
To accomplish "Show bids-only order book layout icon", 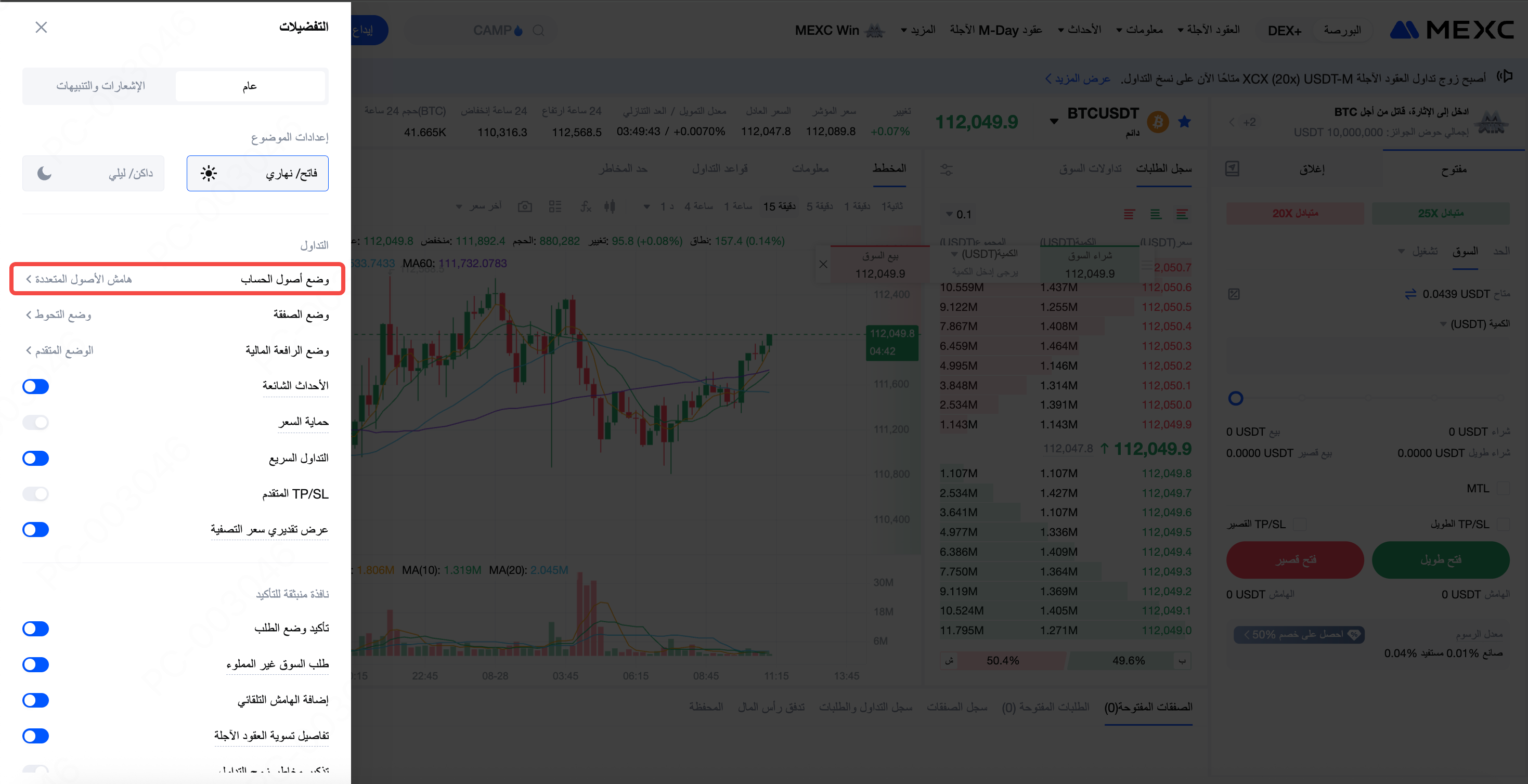I will pyautogui.click(x=1156, y=214).
